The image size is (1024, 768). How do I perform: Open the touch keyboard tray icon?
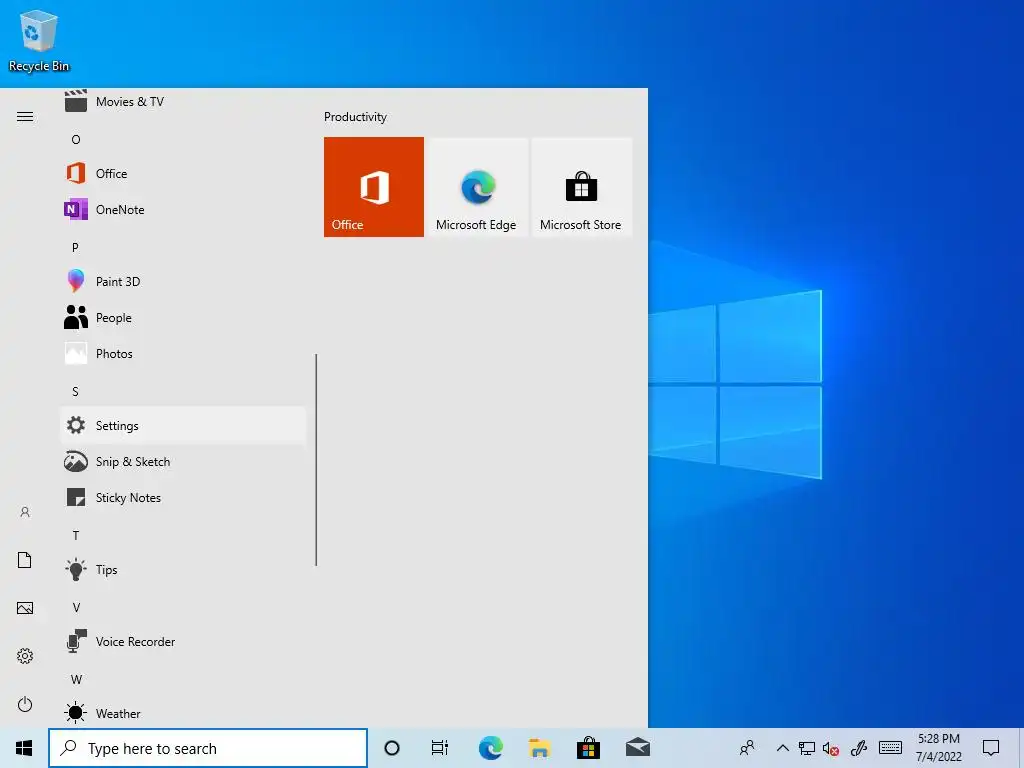(x=891, y=748)
